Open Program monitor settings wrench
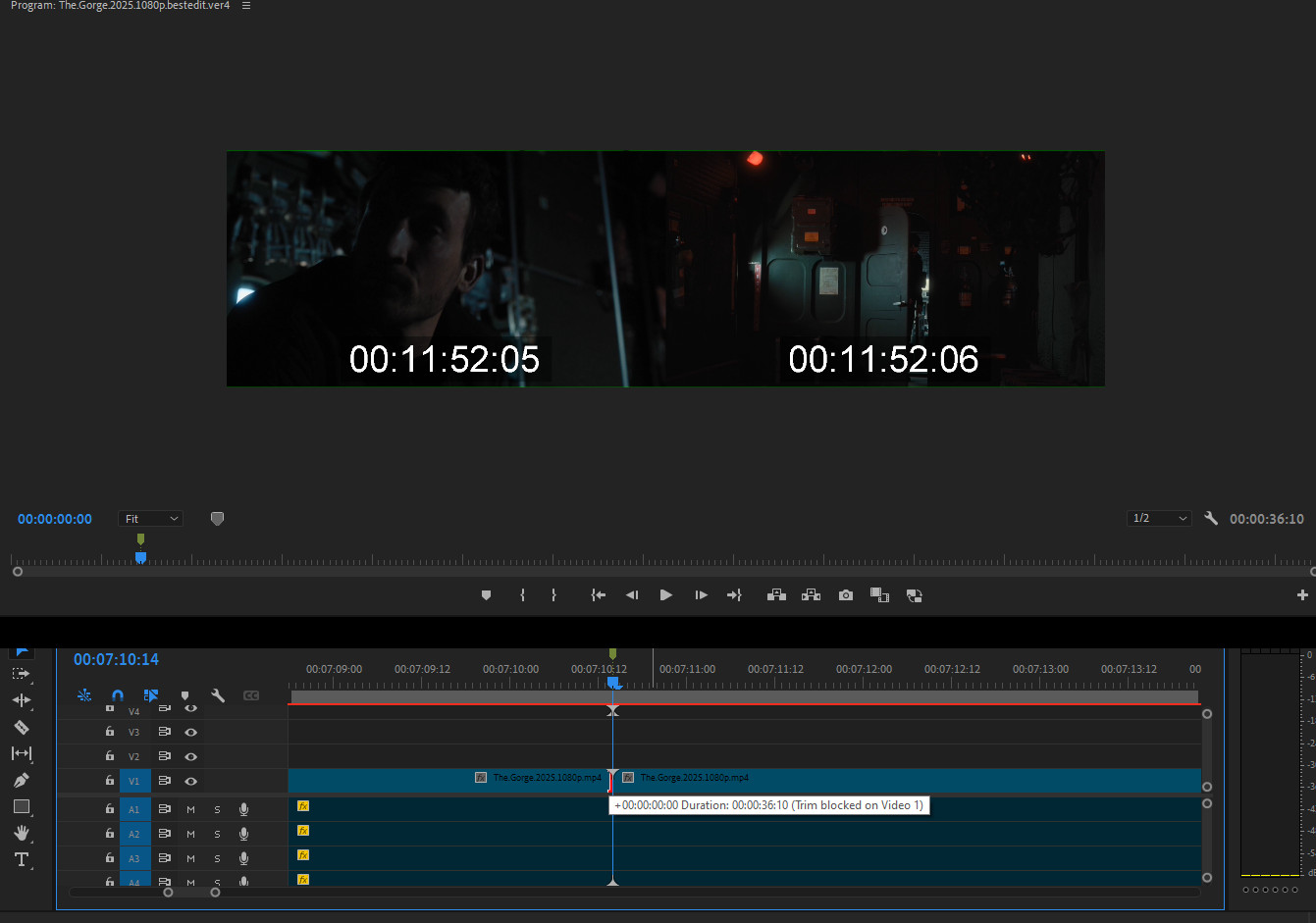1316x923 pixels. click(x=1211, y=518)
